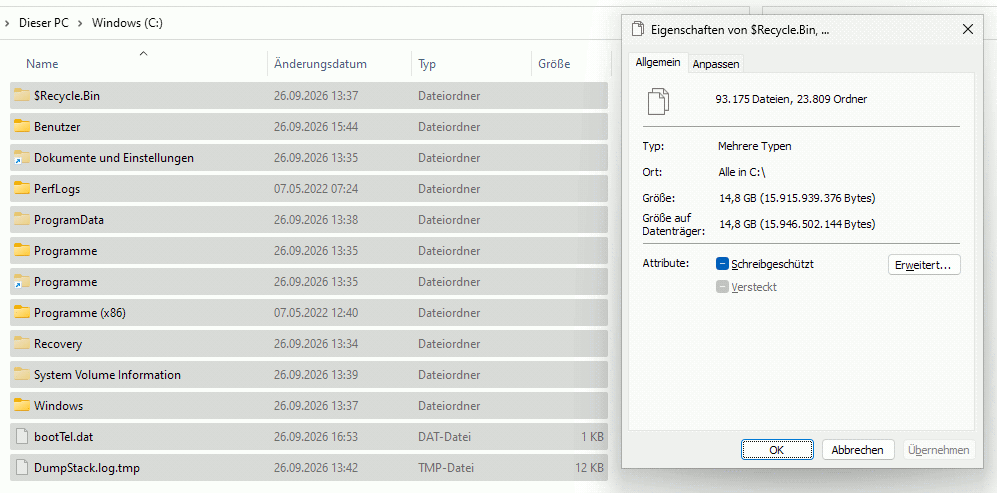Click the DumpStack.log.tmp file icon

coord(22,468)
